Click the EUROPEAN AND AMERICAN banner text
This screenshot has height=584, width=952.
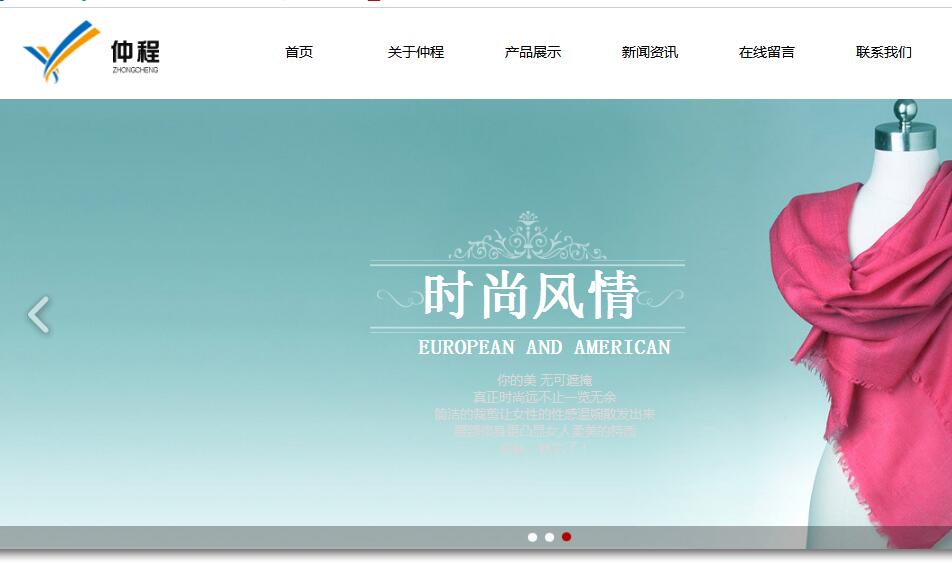pyautogui.click(x=544, y=348)
